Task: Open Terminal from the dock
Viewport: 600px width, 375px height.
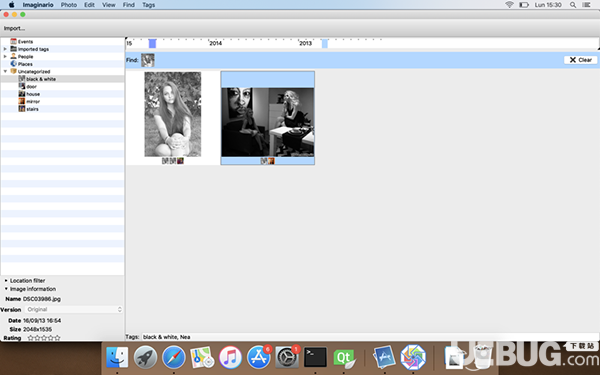Action: [x=315, y=357]
